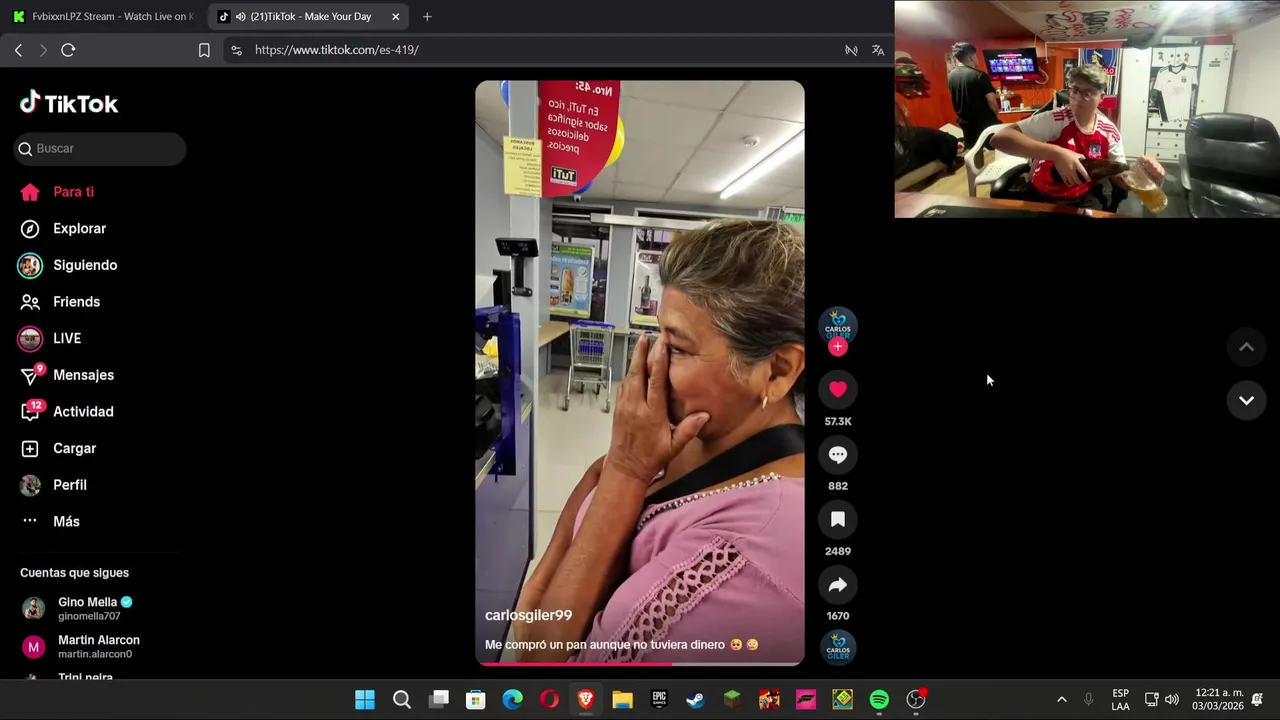Save the video with the bookmark icon
The width and height of the screenshot is (1280, 720).
click(x=838, y=519)
